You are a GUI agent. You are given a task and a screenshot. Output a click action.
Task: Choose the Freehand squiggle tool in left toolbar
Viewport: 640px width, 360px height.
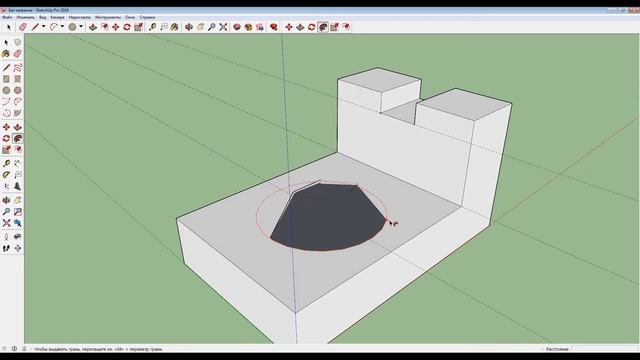18,67
